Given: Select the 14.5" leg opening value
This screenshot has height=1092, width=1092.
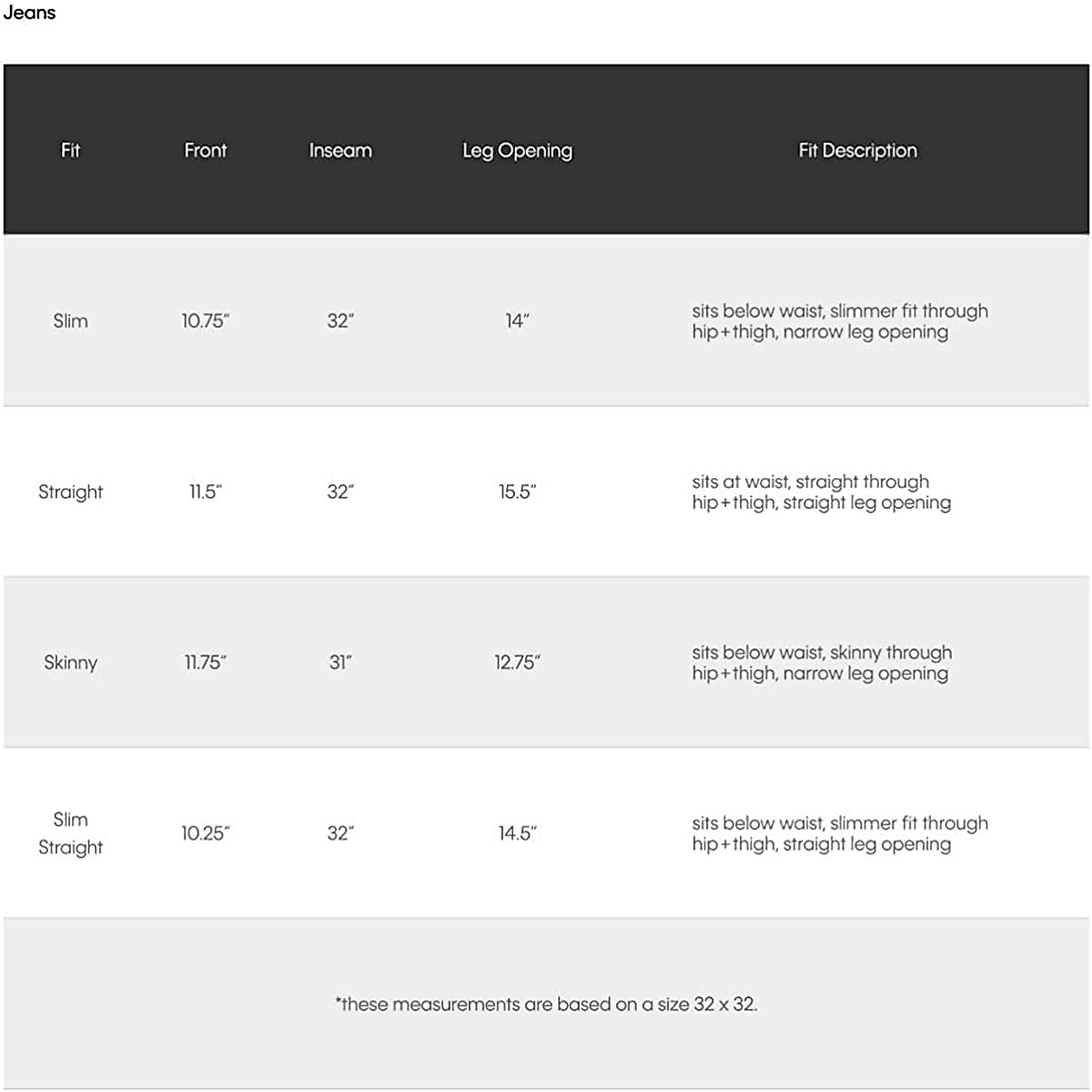Looking at the screenshot, I should click(x=517, y=834).
